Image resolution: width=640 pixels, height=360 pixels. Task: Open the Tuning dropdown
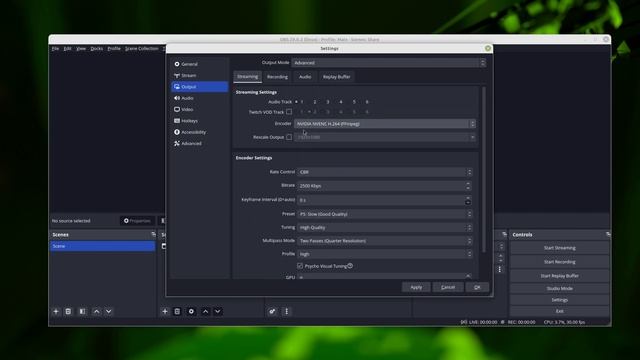pyautogui.click(x=385, y=227)
